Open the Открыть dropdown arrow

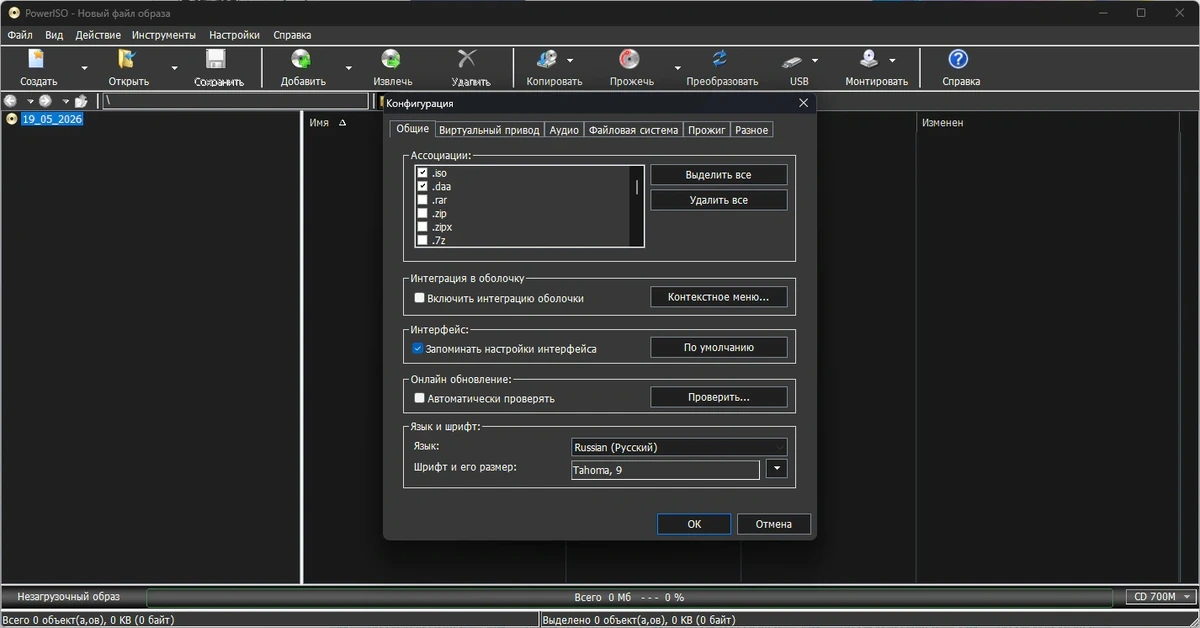point(174,68)
